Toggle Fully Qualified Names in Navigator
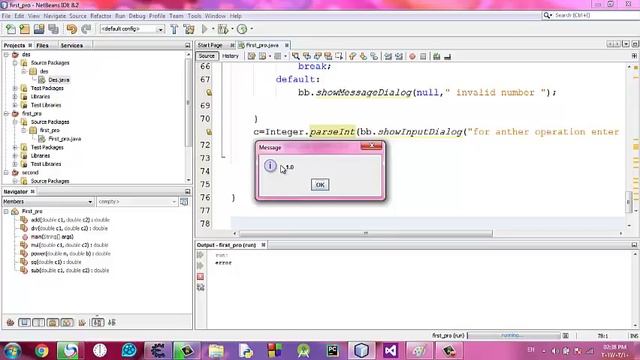The height and width of the screenshot is (360, 640). tap(82, 322)
